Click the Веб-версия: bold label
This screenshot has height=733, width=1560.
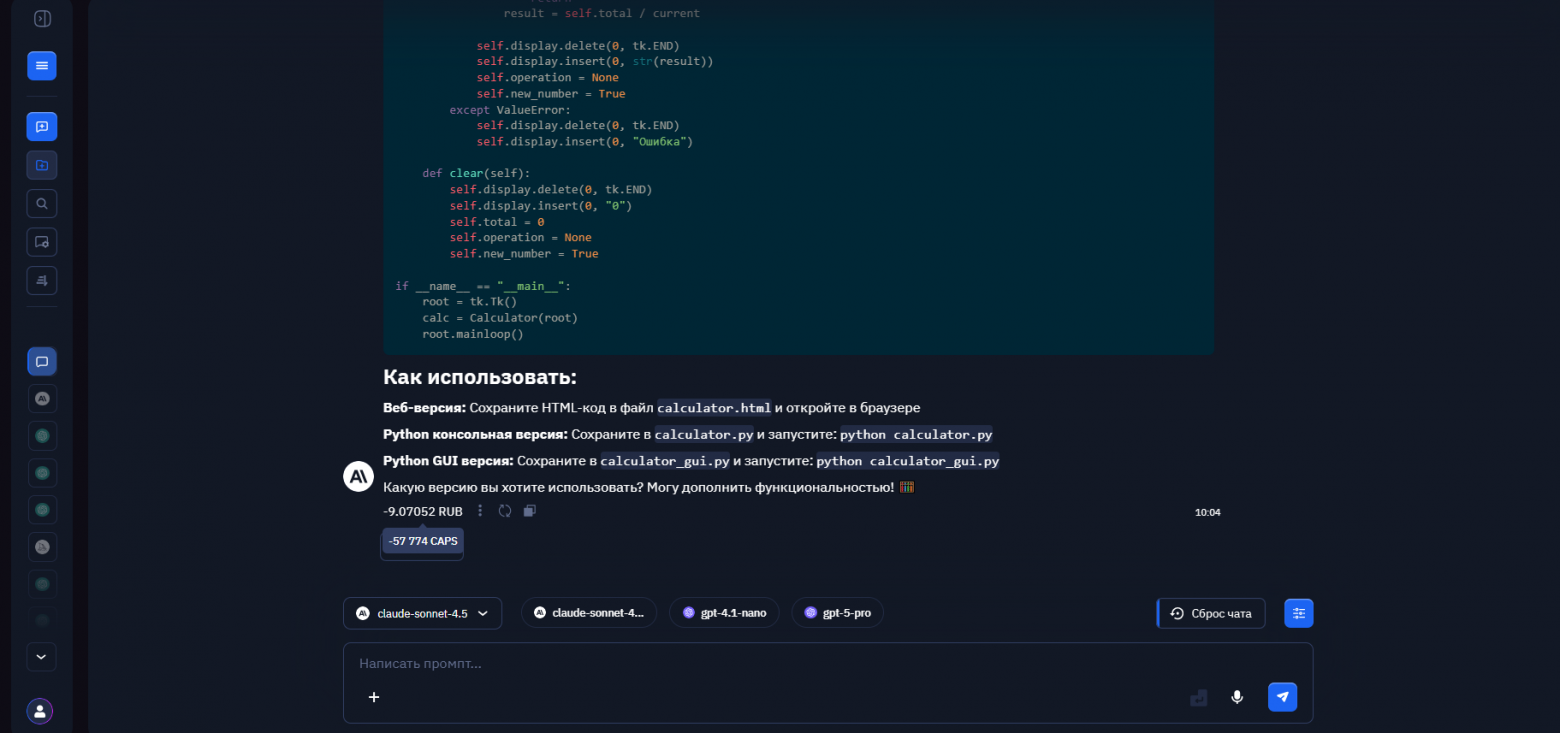pyautogui.click(x=424, y=408)
